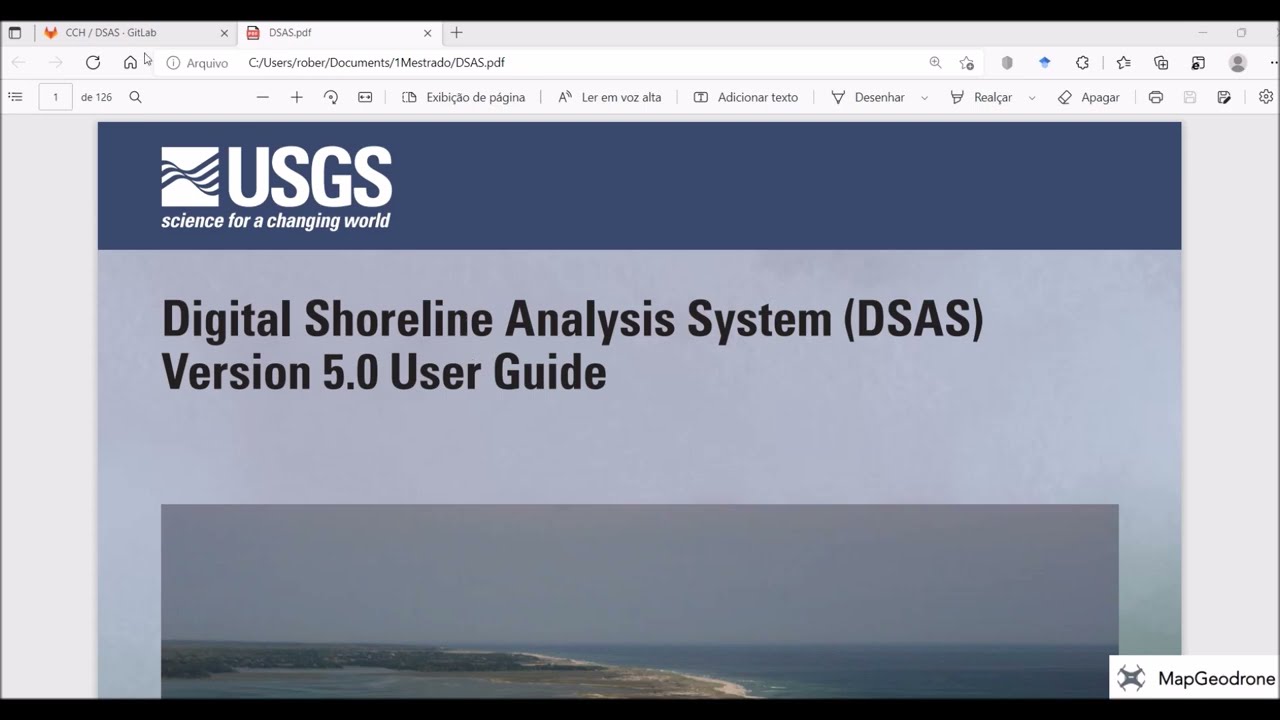Activate the Realçar highlight tool

(x=981, y=97)
